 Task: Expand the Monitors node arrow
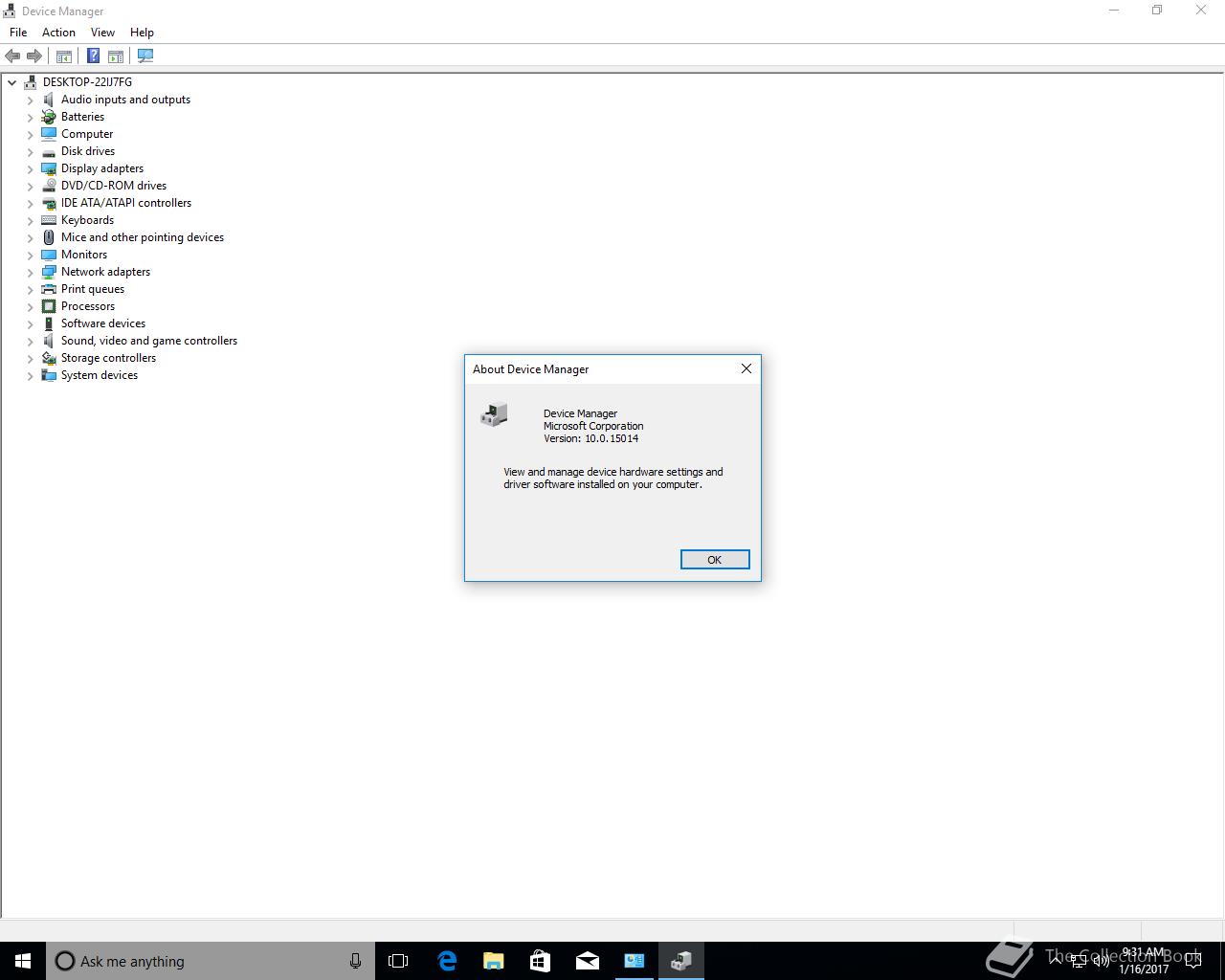pos(31,255)
